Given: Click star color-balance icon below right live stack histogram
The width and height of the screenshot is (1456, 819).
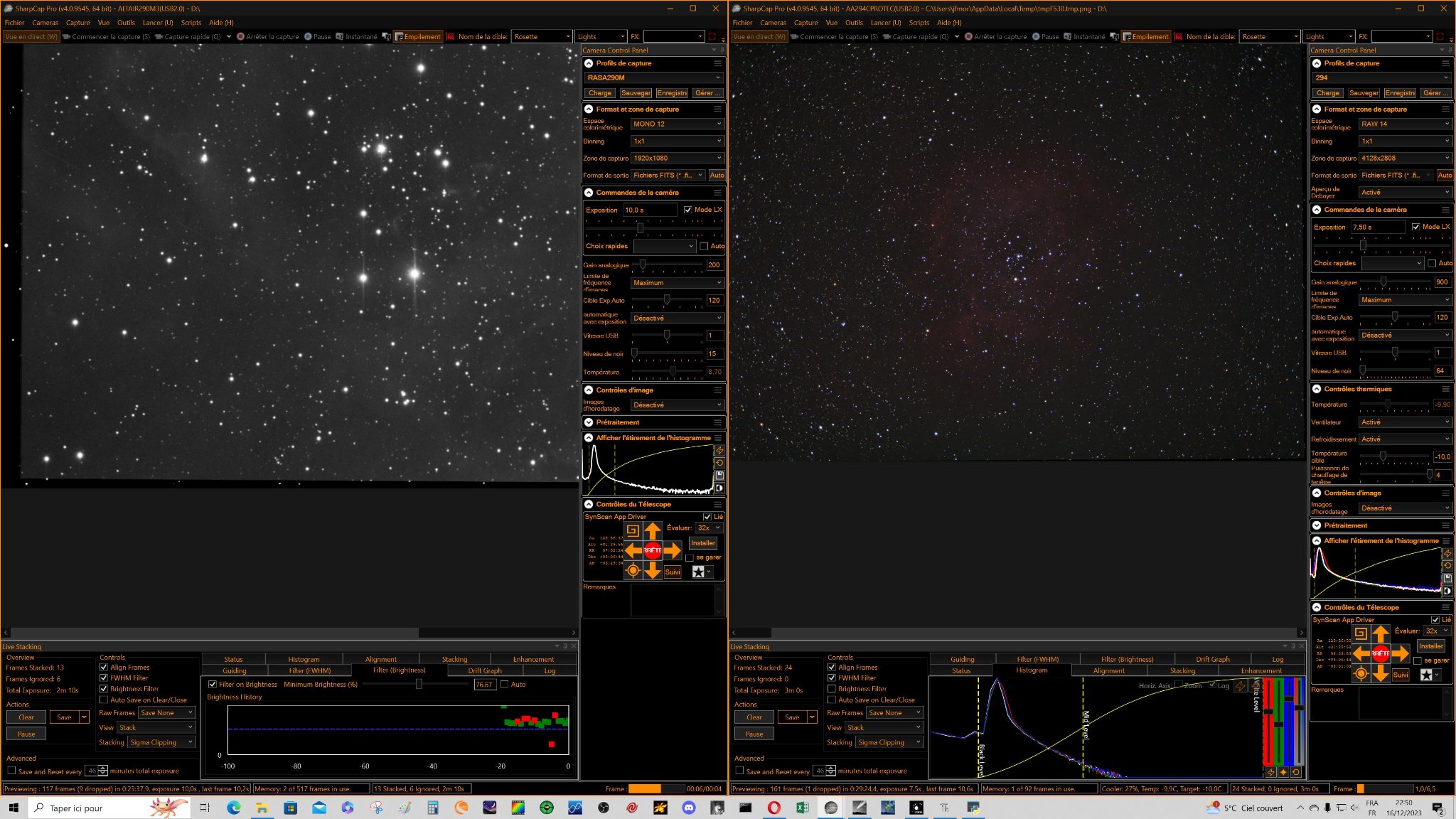Looking at the screenshot, I should tap(1283, 772).
